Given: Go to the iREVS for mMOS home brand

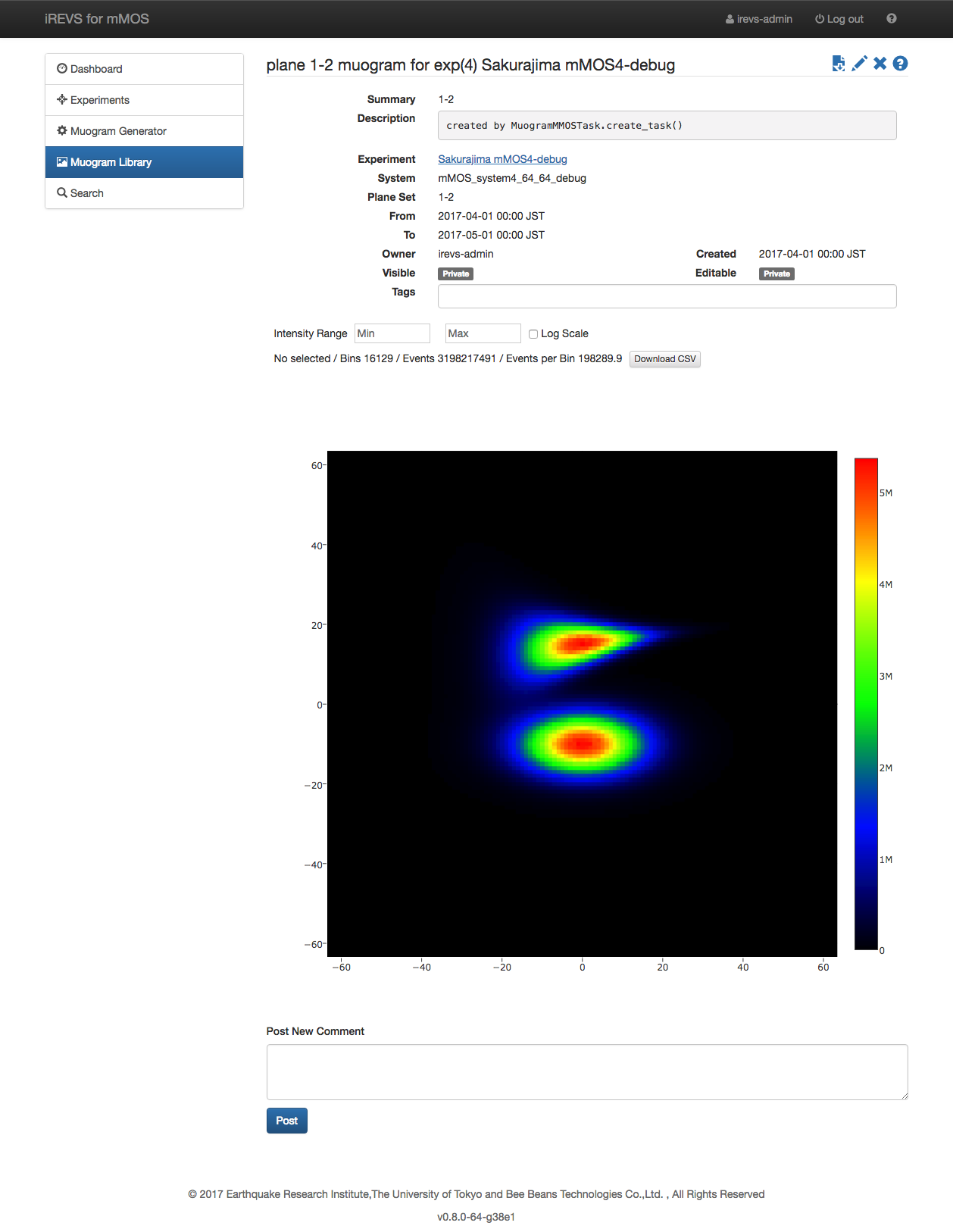Looking at the screenshot, I should point(97,19).
